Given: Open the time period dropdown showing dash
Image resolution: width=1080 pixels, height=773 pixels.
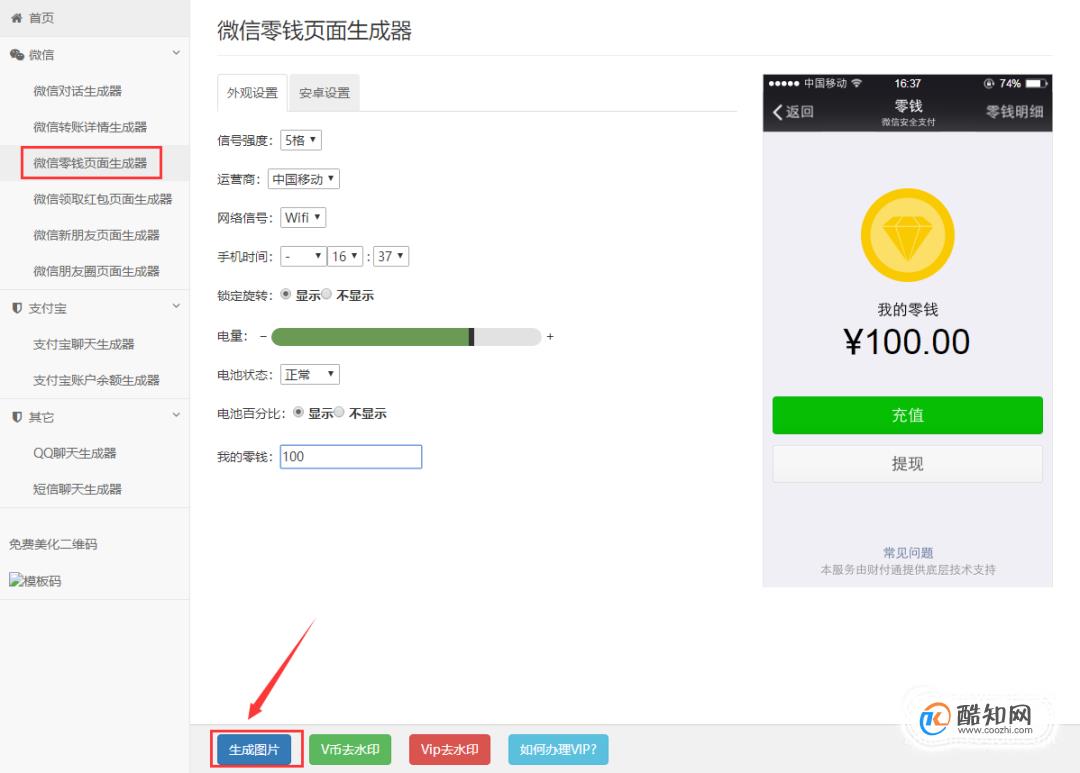Looking at the screenshot, I should pos(303,256).
